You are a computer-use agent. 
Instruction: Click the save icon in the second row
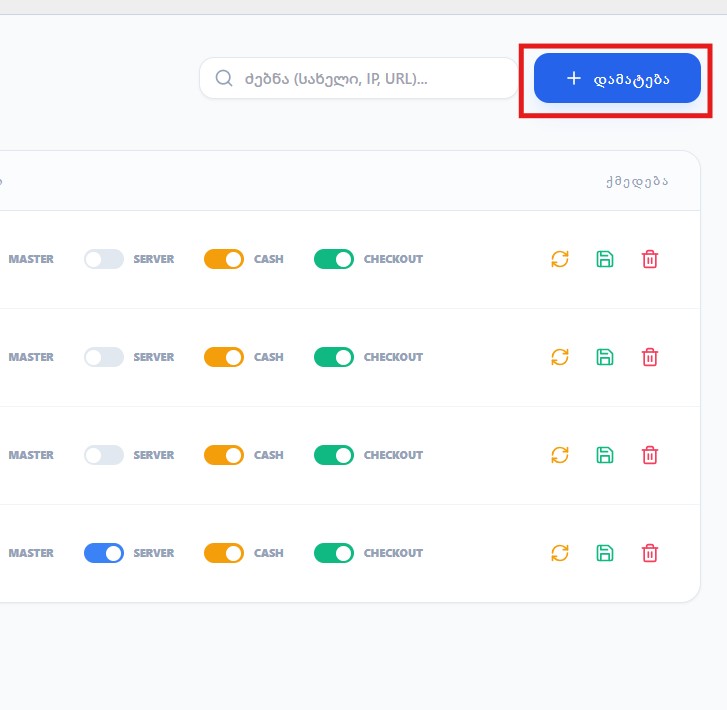[605, 357]
